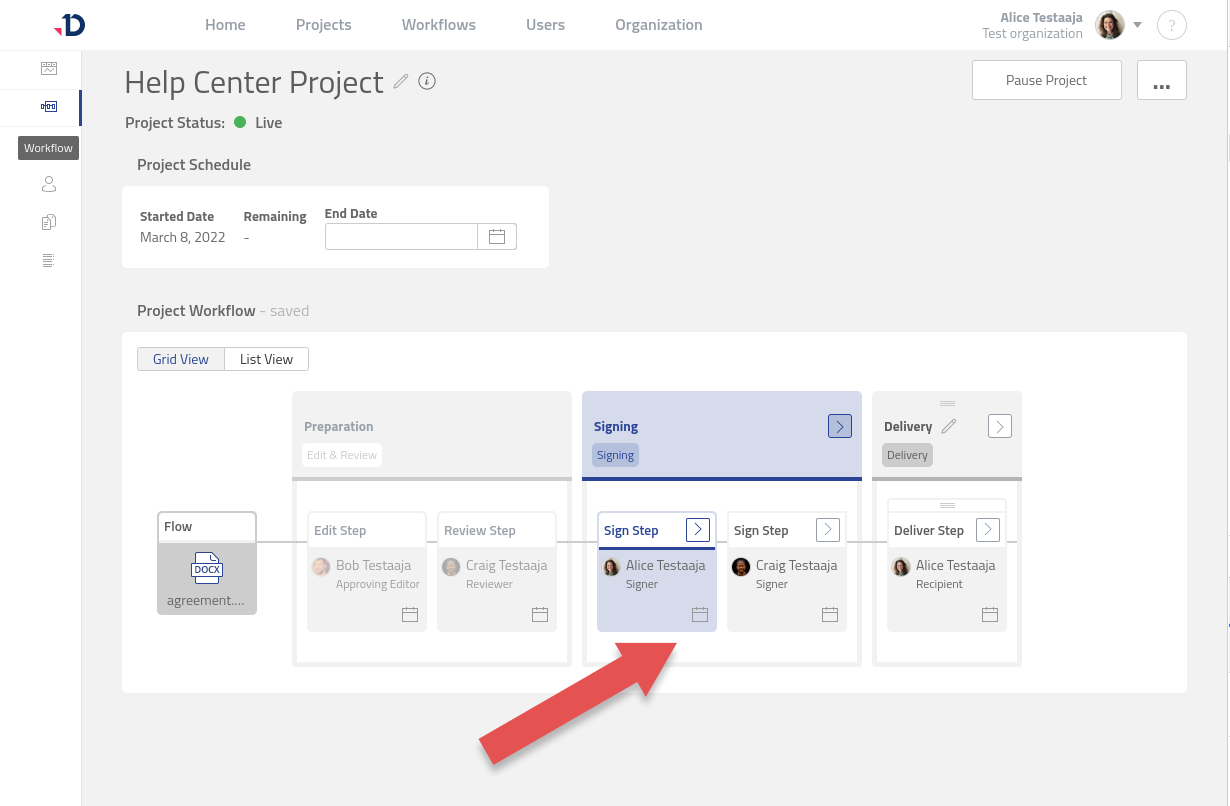Expand the Signing stage arrow

[839, 426]
